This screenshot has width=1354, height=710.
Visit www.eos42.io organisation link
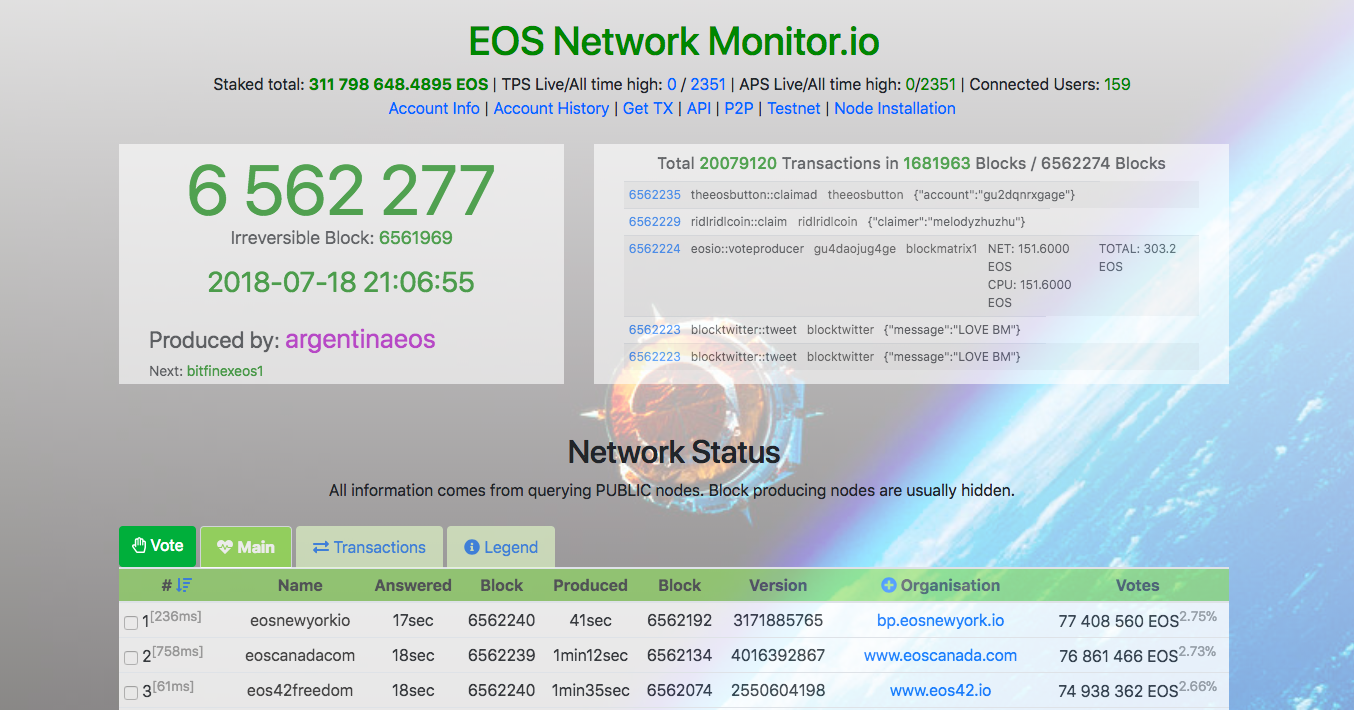pyautogui.click(x=940, y=690)
